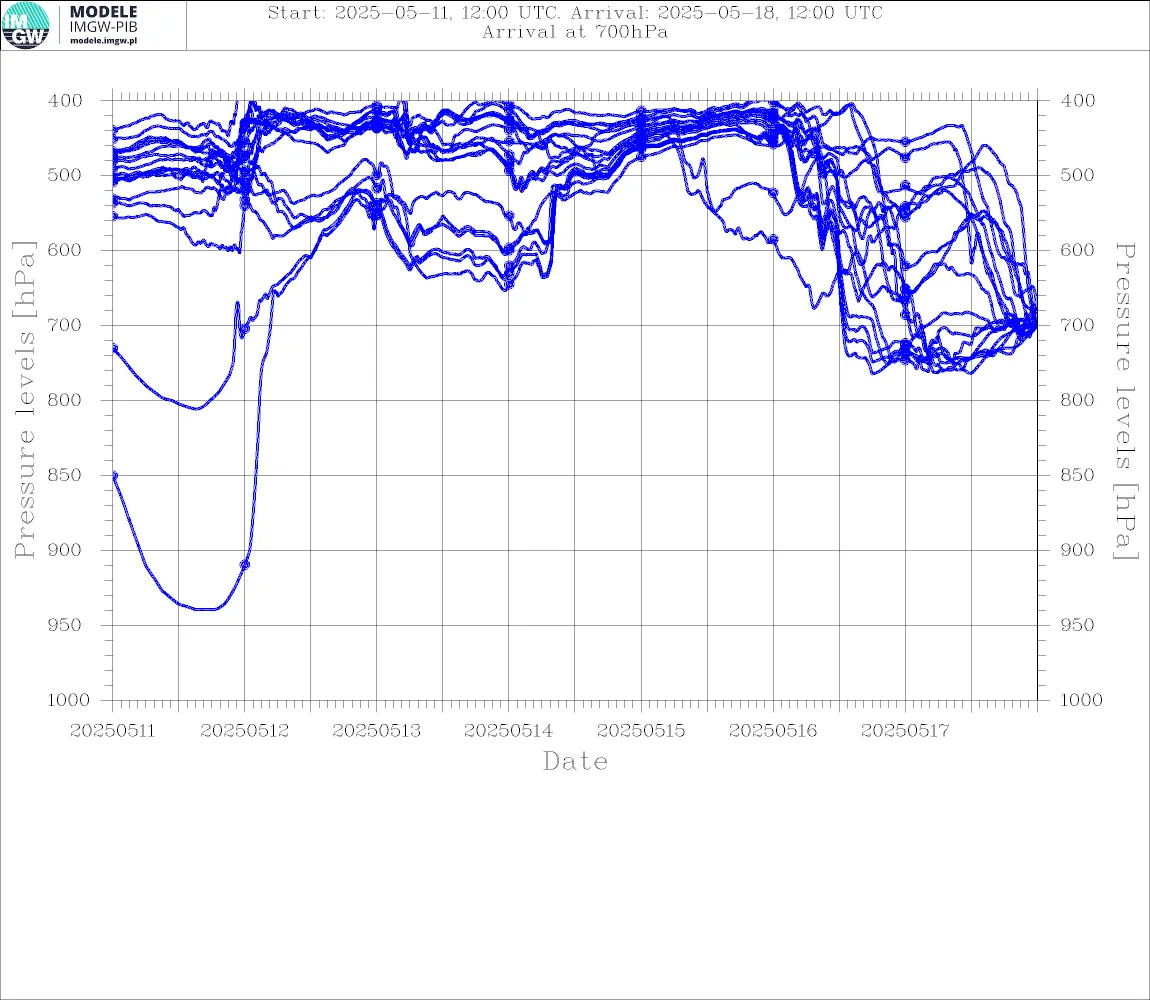
Task: Click trajectory marker near 910 hPa on 20250512
Action: tap(245, 565)
